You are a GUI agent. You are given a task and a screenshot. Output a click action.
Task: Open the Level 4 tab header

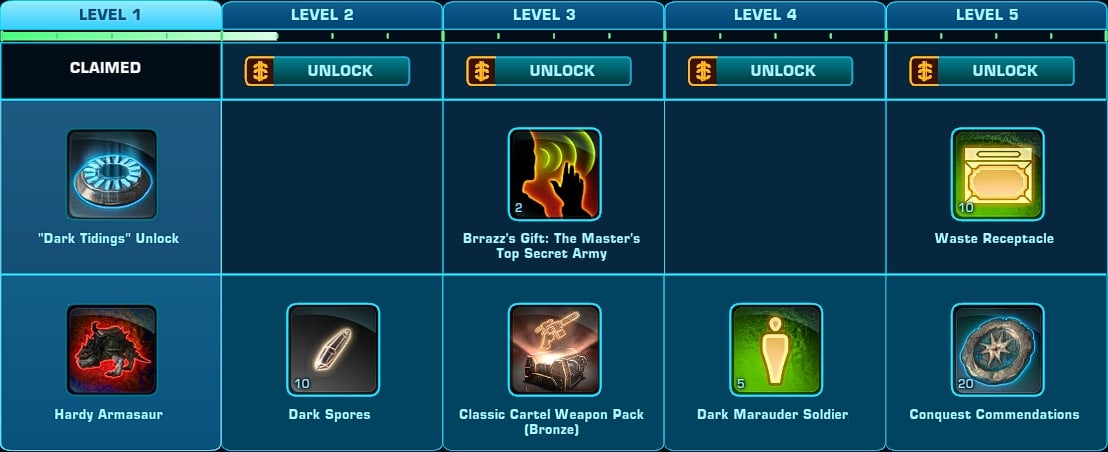[775, 15]
